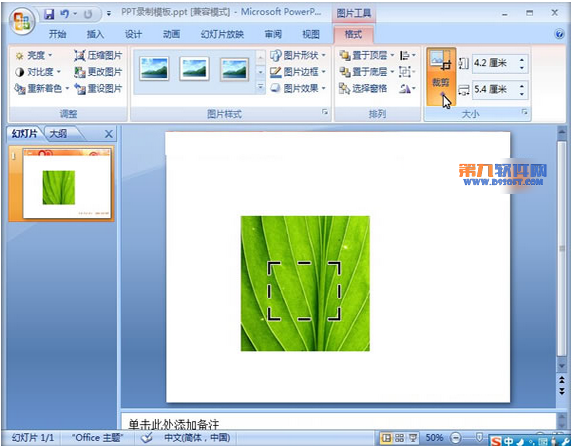
Task: Open the 大小 group dialog launcher
Action: point(525,112)
